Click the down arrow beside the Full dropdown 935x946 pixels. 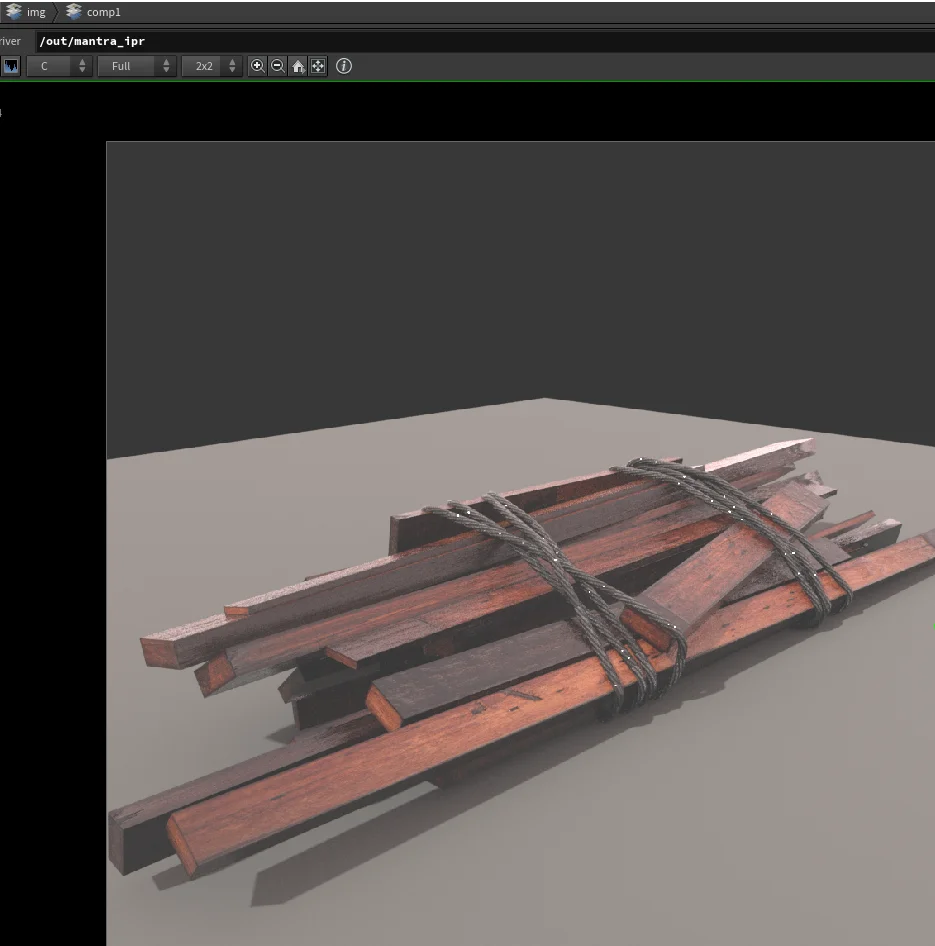(166, 70)
